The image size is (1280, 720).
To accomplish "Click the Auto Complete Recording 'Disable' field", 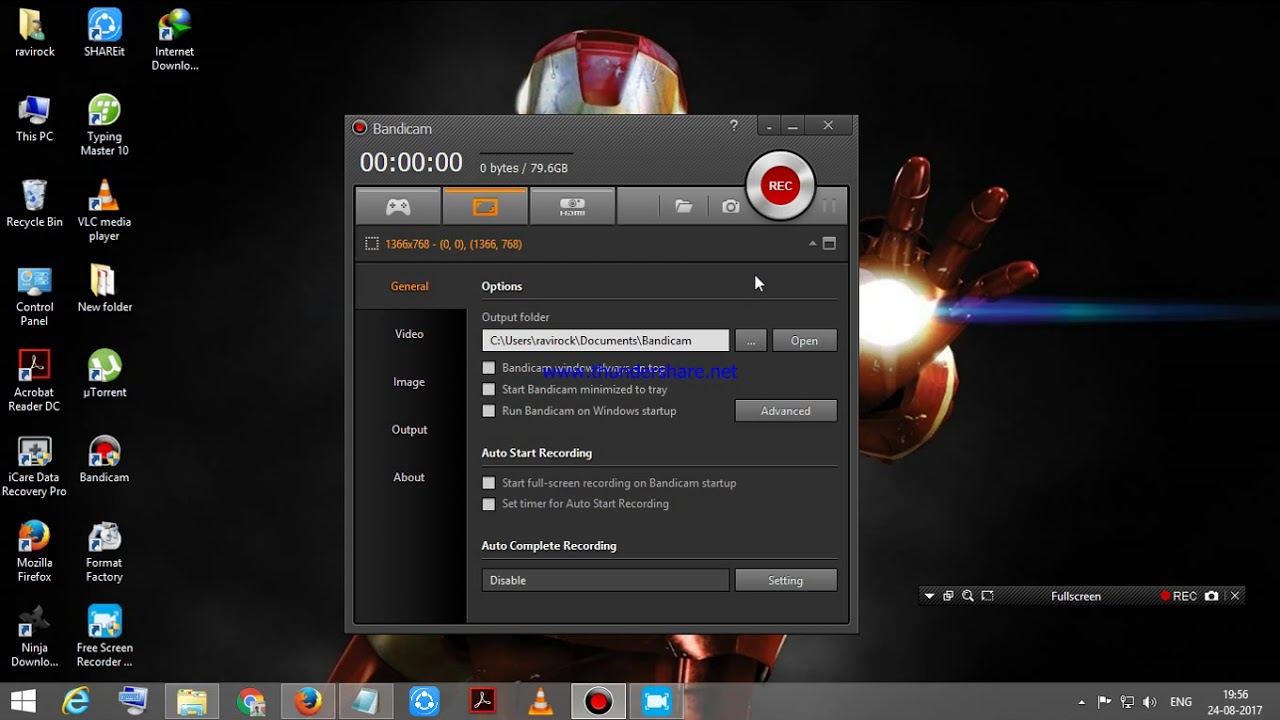I will click(x=605, y=580).
